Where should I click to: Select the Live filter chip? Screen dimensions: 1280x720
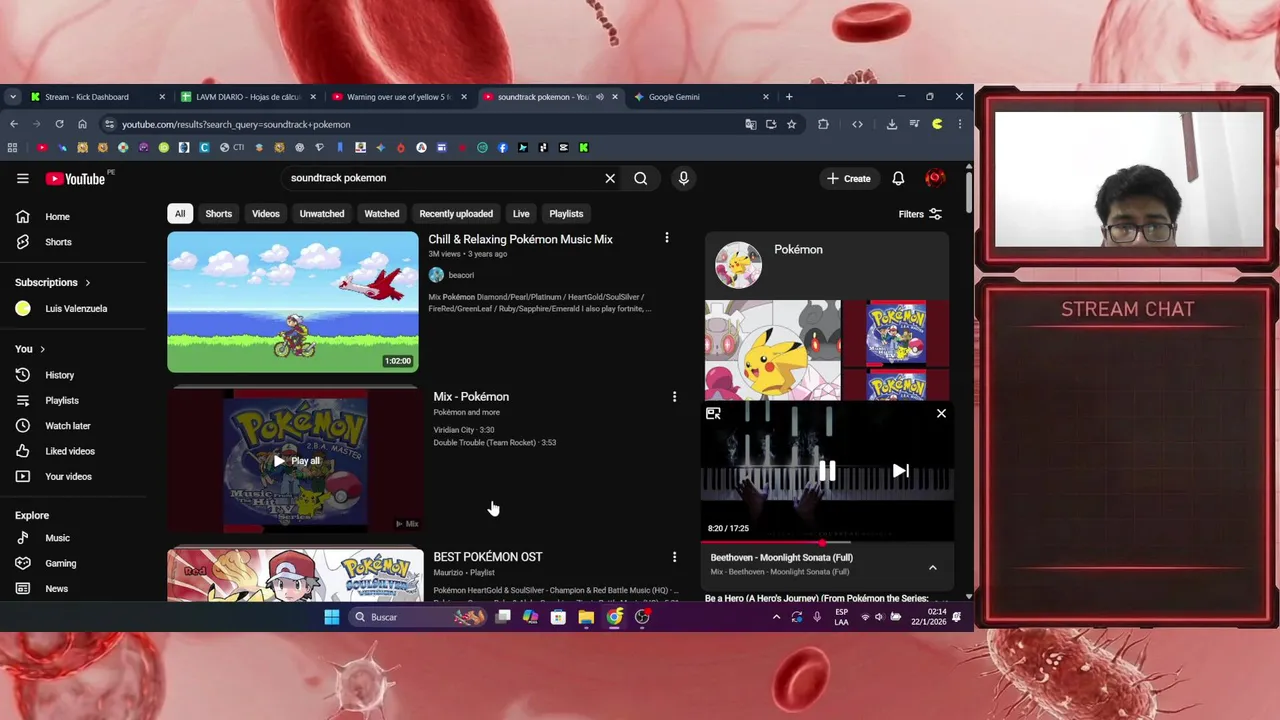[x=521, y=214]
